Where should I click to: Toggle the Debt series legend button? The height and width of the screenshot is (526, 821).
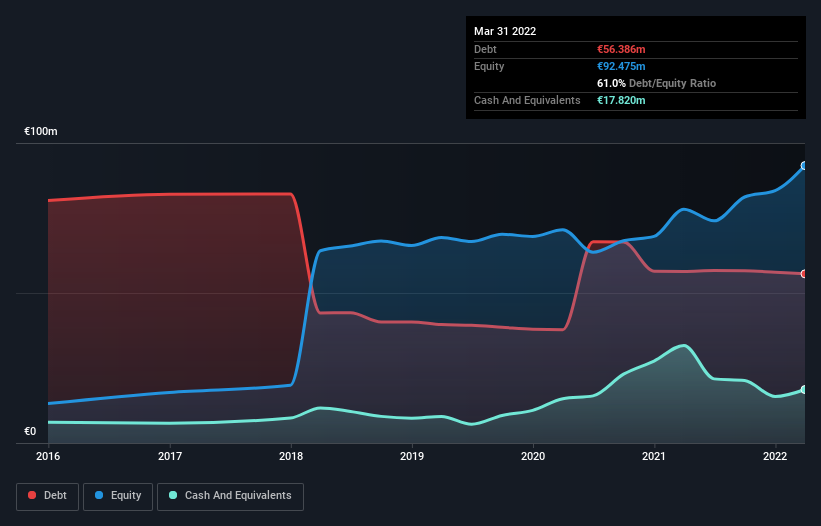[x=48, y=496]
